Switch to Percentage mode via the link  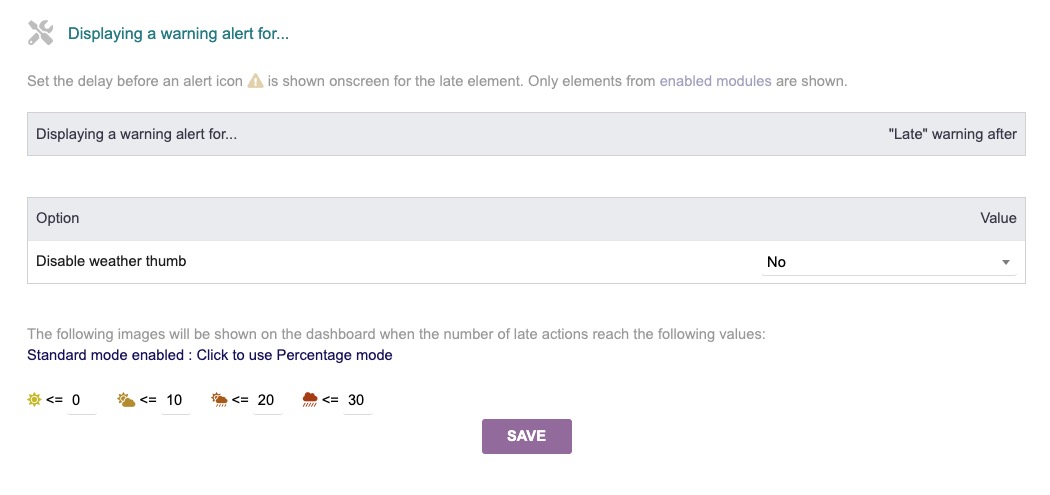[x=210, y=355]
